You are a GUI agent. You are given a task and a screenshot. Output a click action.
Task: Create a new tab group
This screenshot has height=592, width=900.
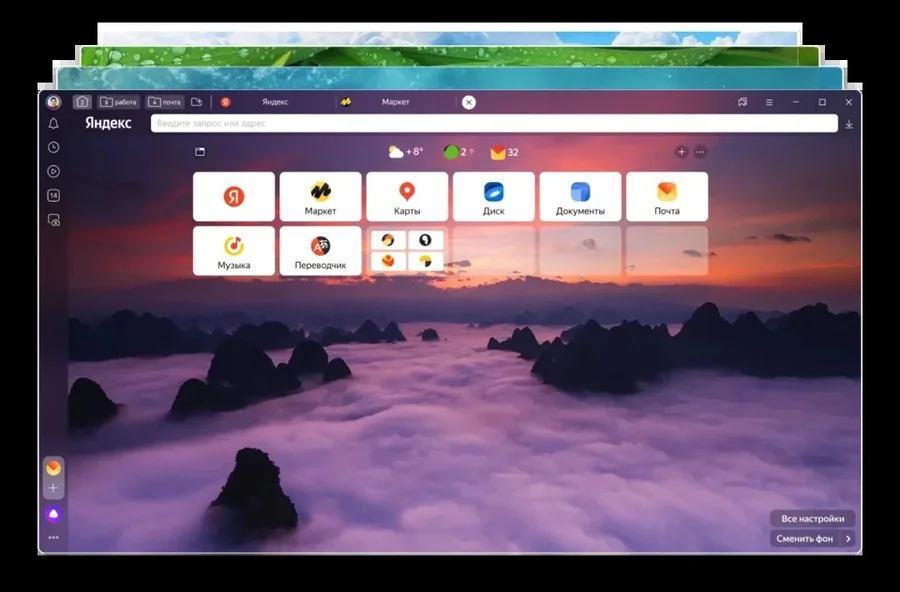[196, 102]
